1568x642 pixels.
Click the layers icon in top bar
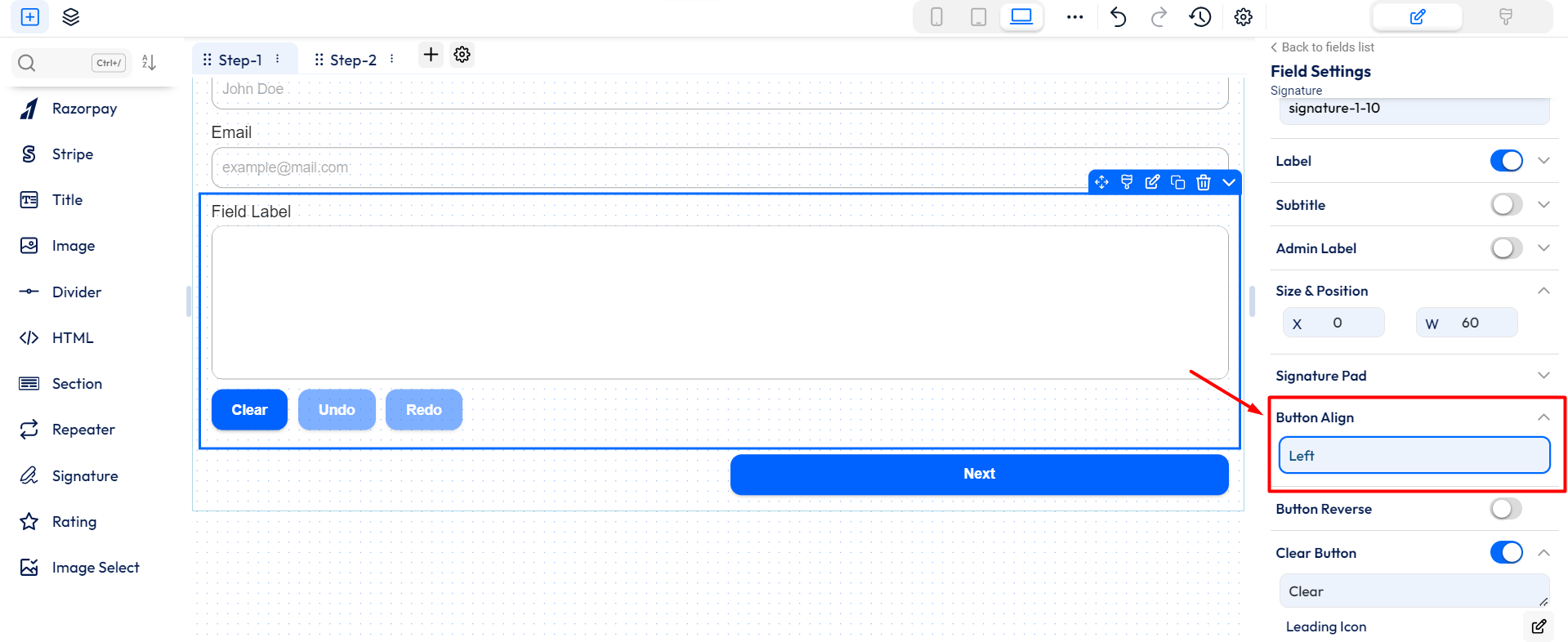click(71, 17)
